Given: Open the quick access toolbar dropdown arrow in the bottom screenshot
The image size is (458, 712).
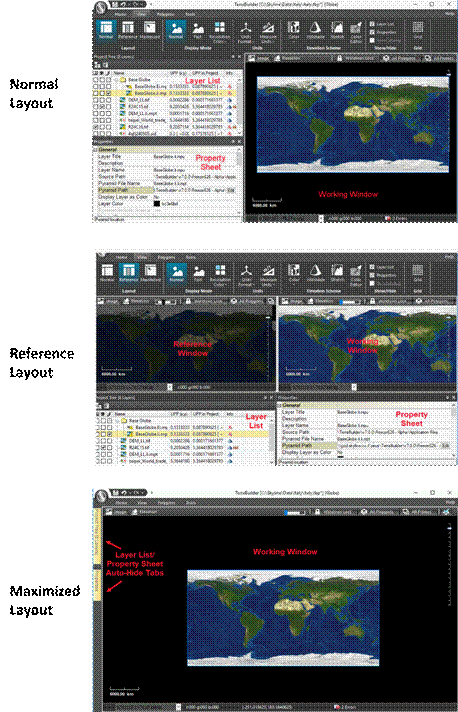Looking at the screenshot, I should pyautogui.click(x=152, y=492).
